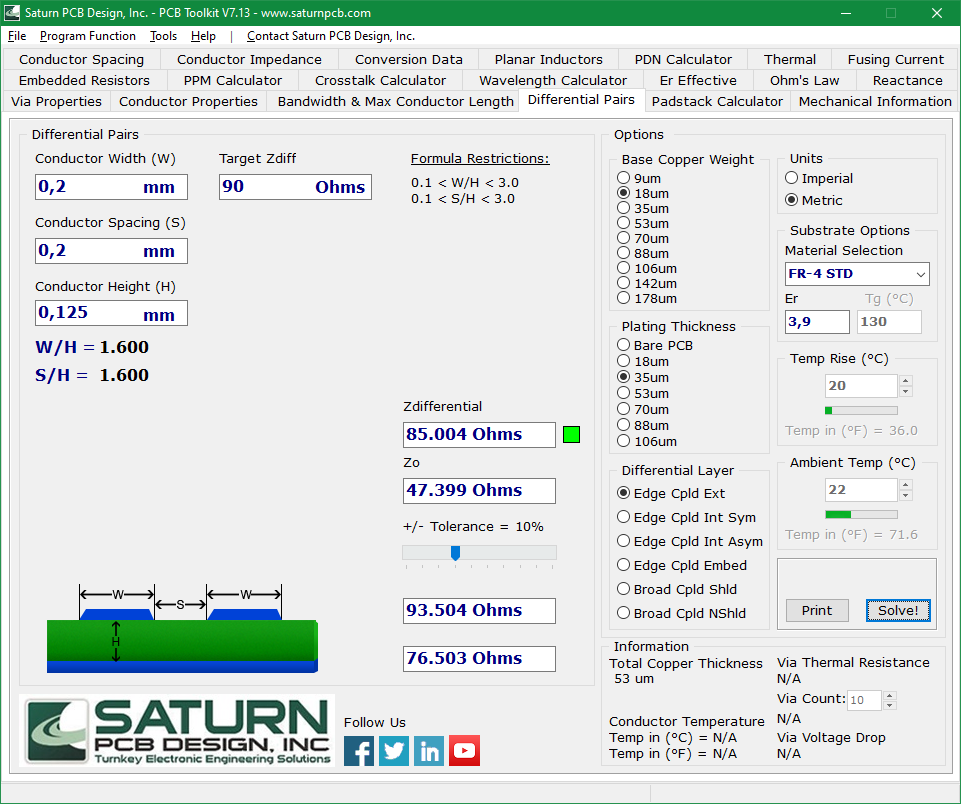
Task: Increase Ambient Temp with up arrow
Action: (906, 485)
